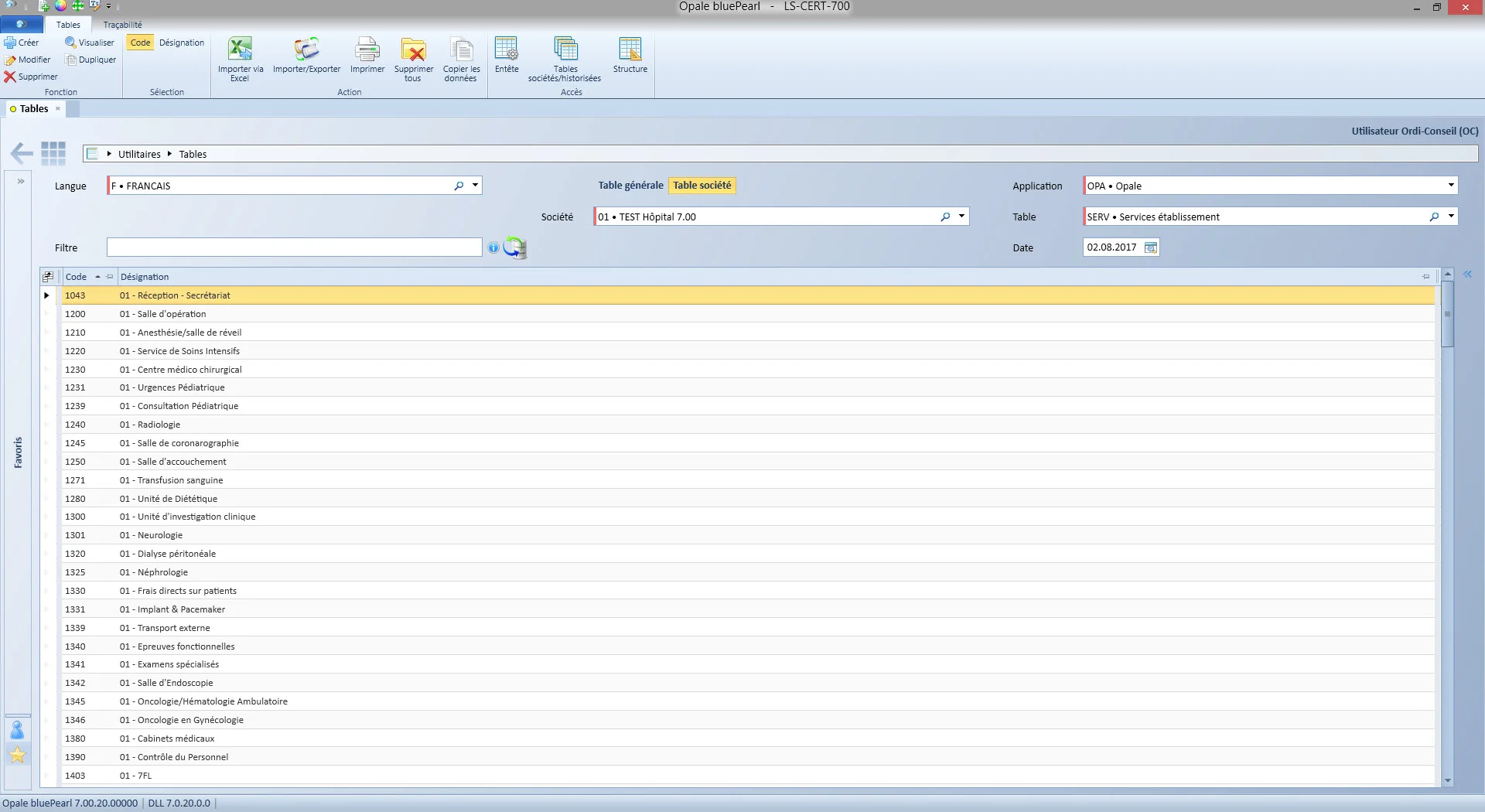Select row 1200 Salle d'opération
Viewport: 1485px width, 812px height.
pos(748,314)
